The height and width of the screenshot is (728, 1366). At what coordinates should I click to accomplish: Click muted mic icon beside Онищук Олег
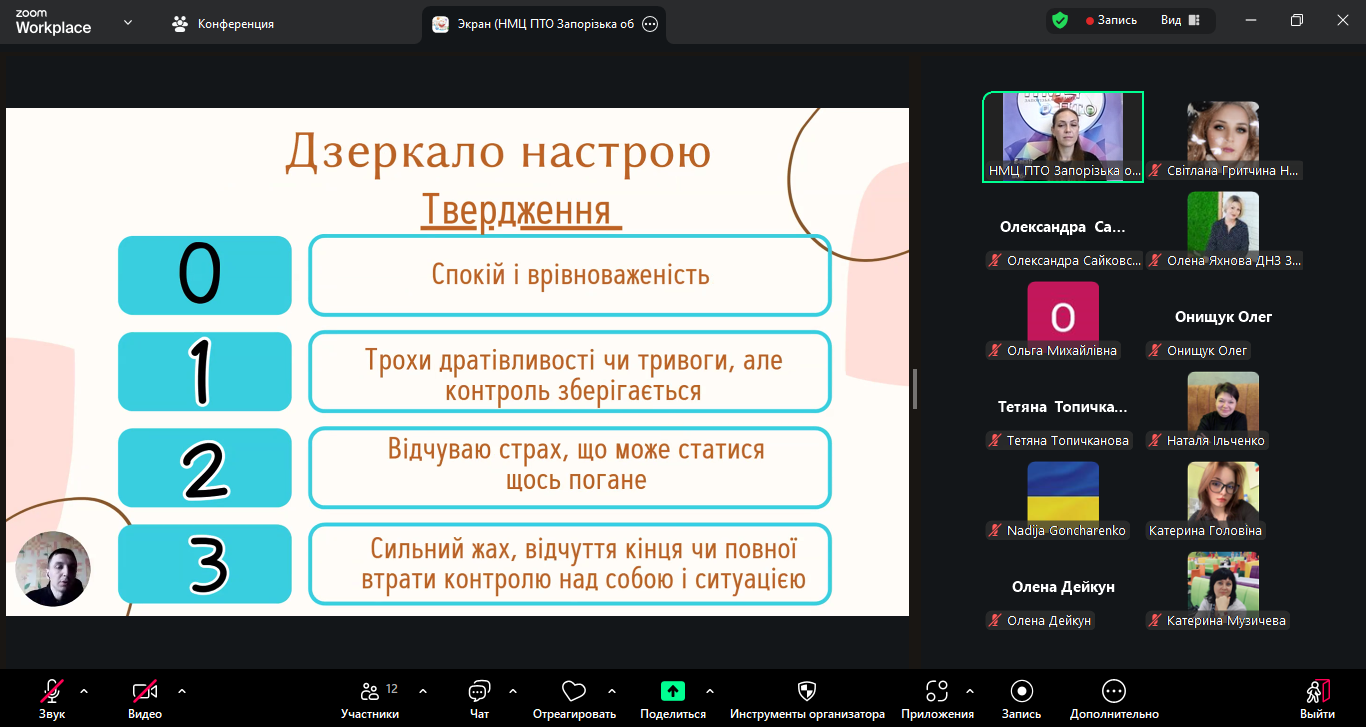pos(1155,351)
